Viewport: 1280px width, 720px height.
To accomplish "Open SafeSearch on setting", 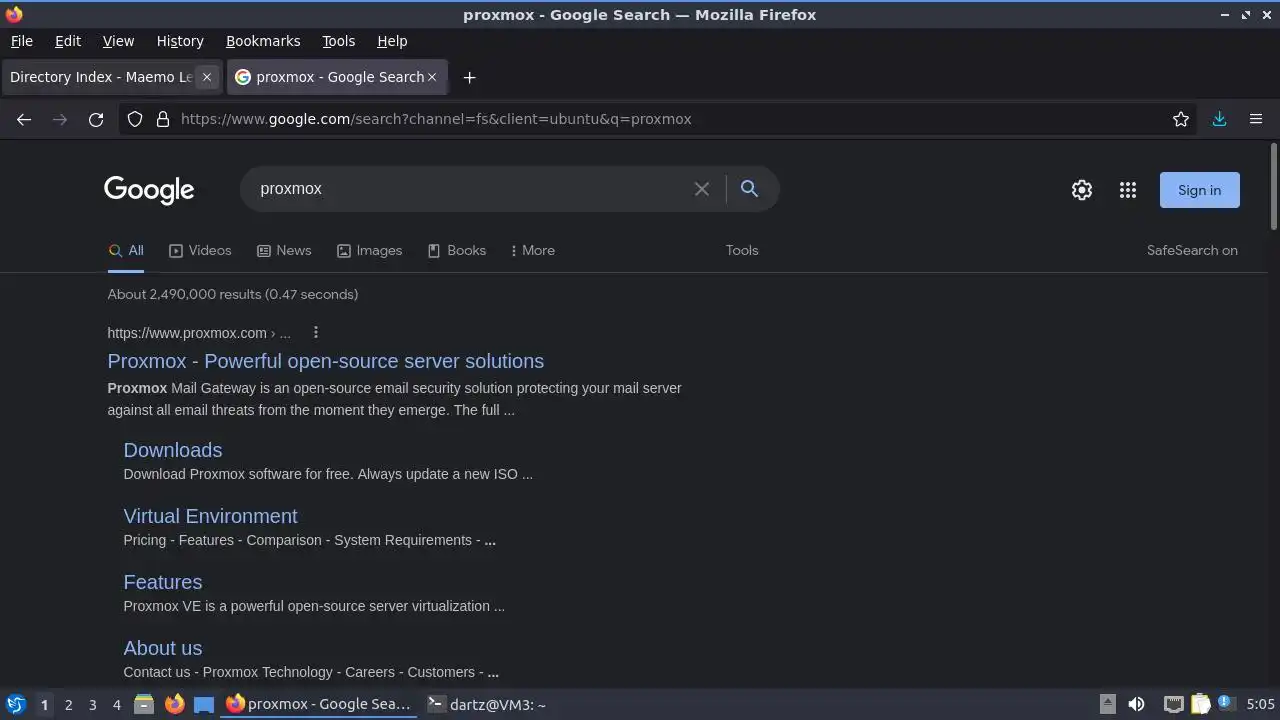I will [x=1192, y=250].
